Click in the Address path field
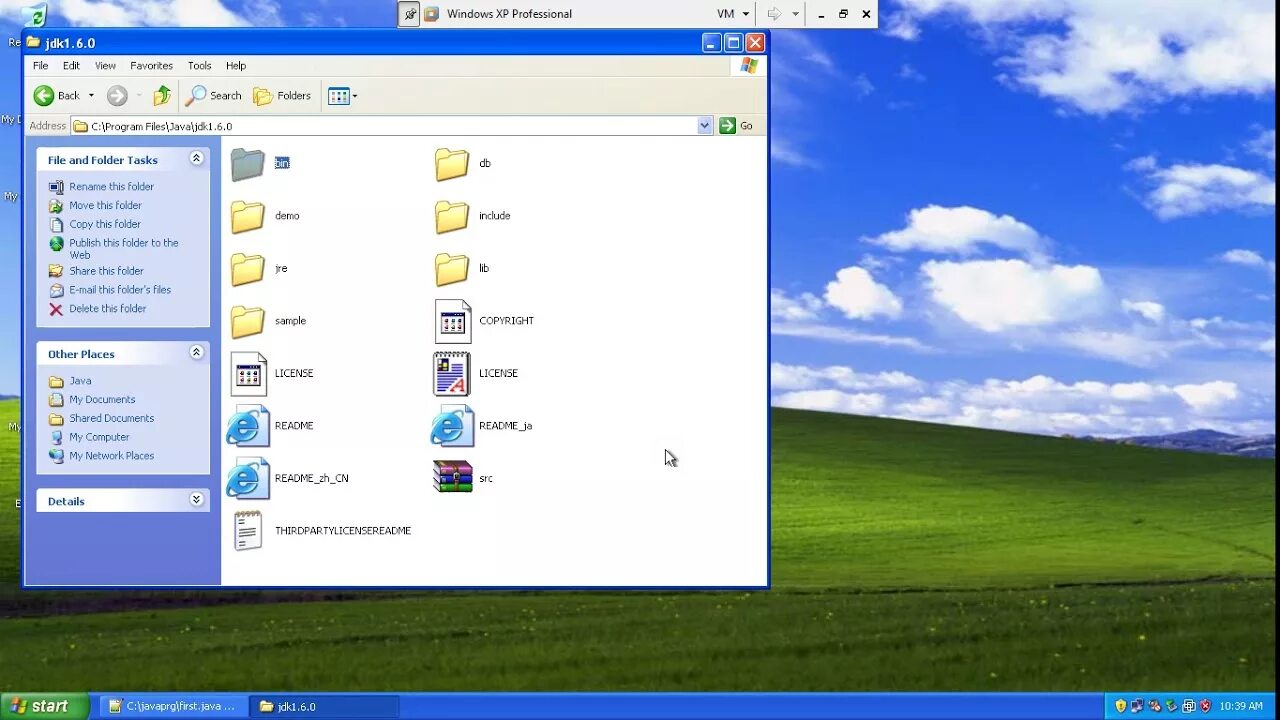The height and width of the screenshot is (720, 1280). click(385, 126)
